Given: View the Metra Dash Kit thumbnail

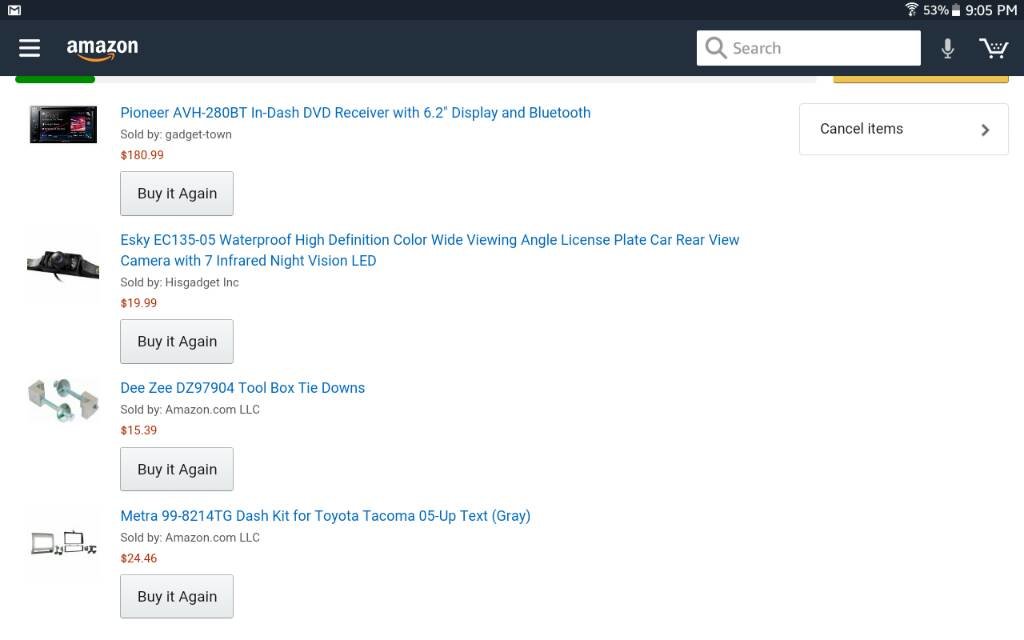Looking at the screenshot, I should (63, 543).
